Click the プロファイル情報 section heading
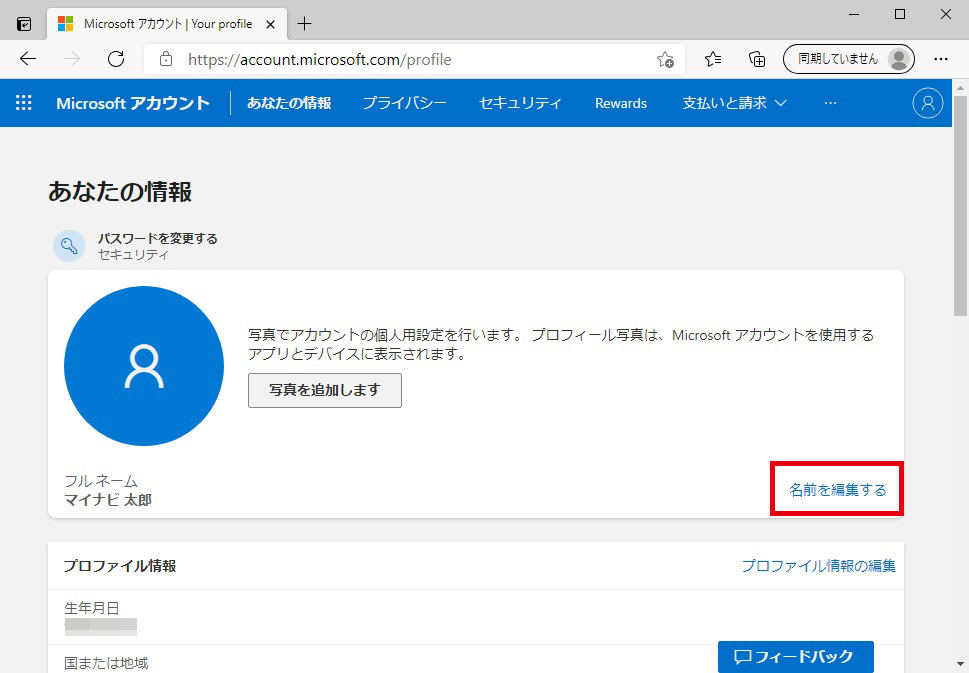Image resolution: width=969 pixels, height=673 pixels. [x=120, y=565]
